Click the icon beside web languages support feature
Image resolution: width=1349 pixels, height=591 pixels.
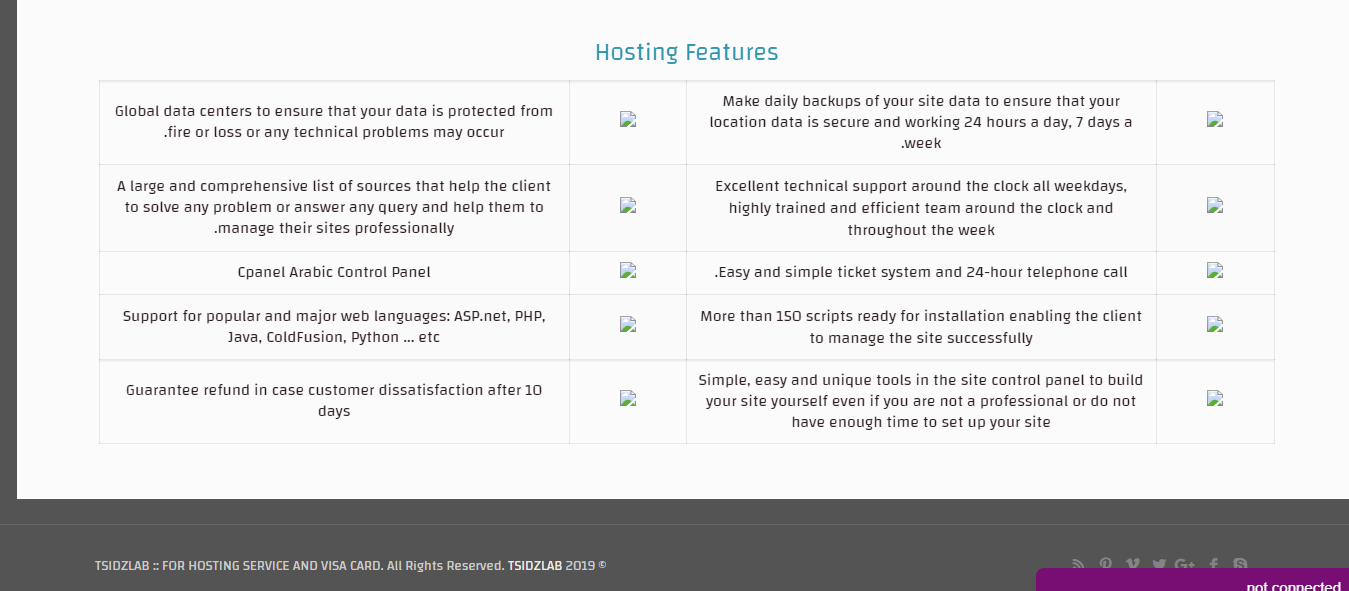pyautogui.click(x=628, y=324)
